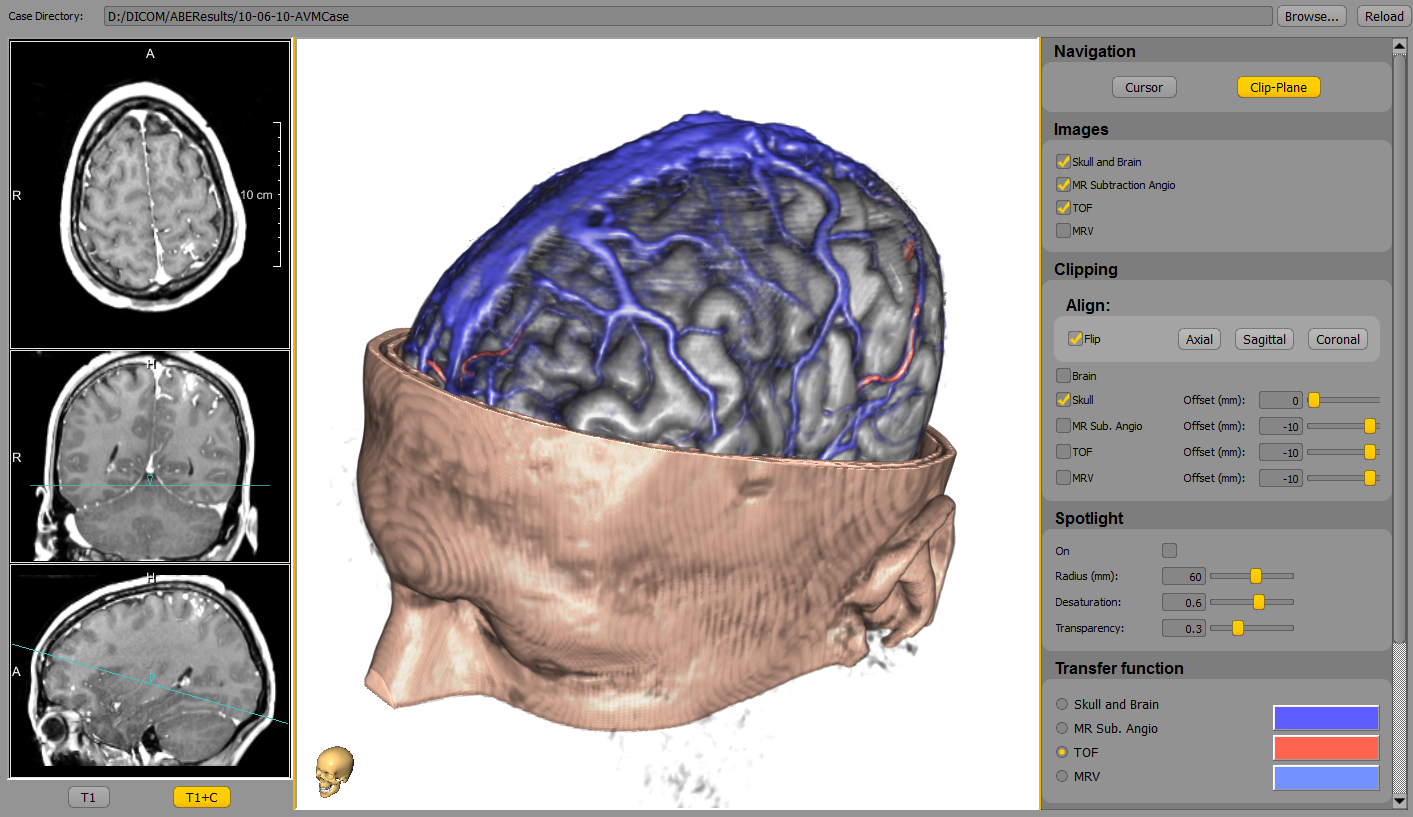The height and width of the screenshot is (817, 1413).
Task: Click the Spotlight Radius slider handle
Action: (1256, 576)
